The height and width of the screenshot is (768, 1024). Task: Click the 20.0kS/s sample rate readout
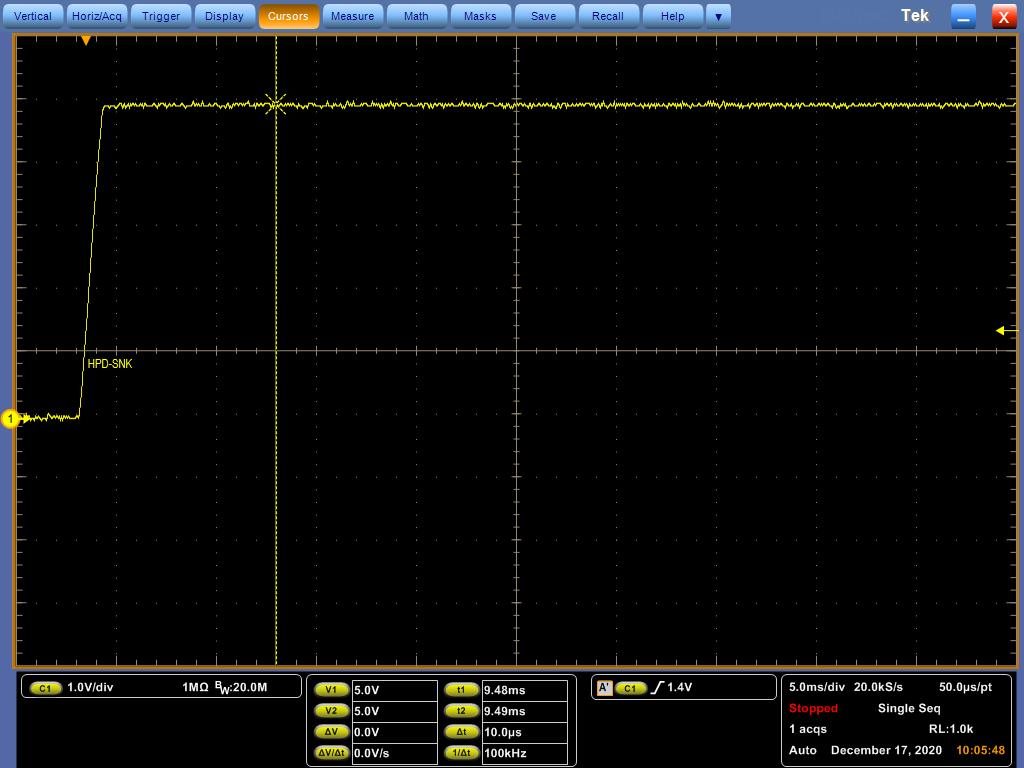click(878, 687)
